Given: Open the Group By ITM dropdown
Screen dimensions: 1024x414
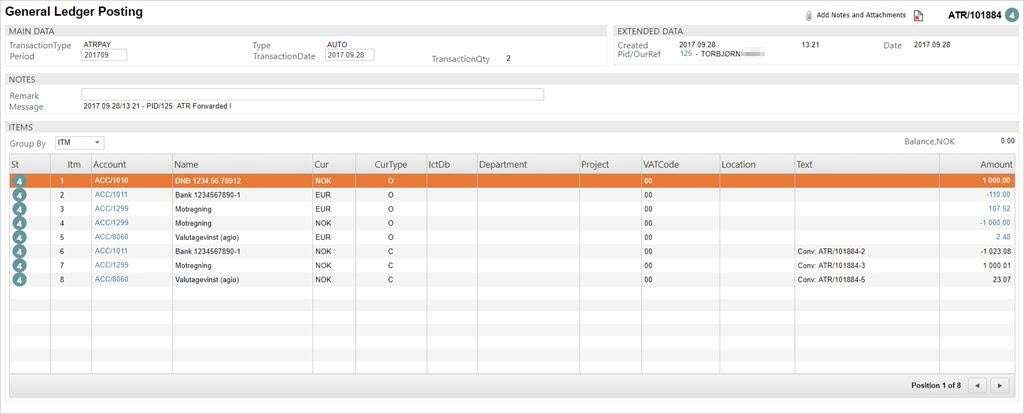Looking at the screenshot, I should click(x=79, y=143).
